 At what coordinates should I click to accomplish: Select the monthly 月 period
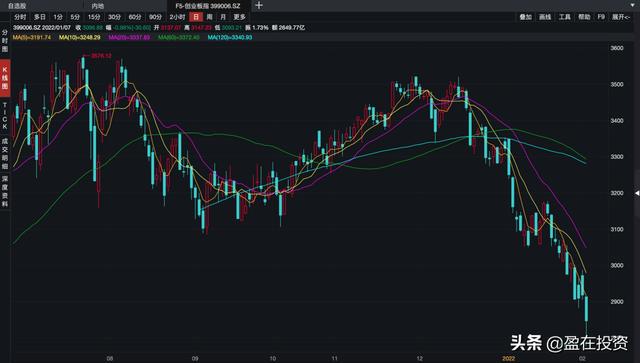(x=223, y=17)
